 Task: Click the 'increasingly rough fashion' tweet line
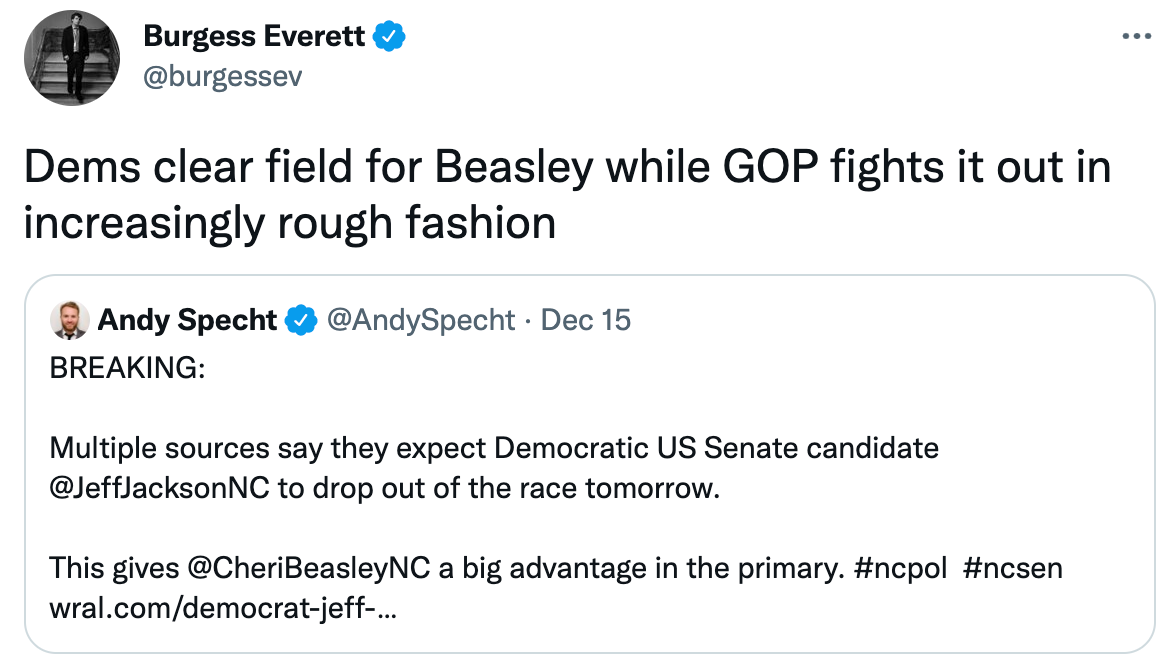(290, 223)
